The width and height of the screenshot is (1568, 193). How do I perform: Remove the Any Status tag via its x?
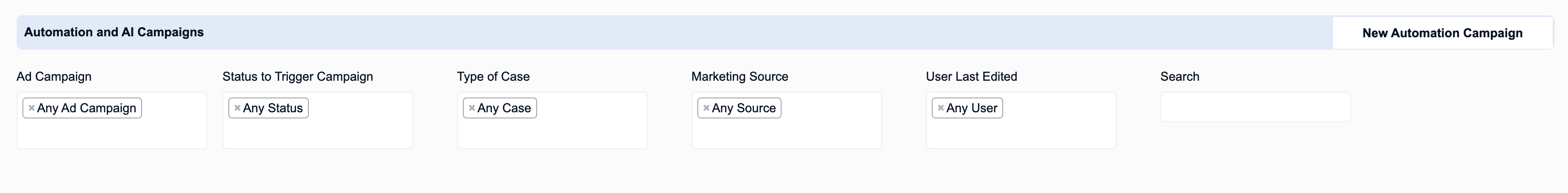[x=237, y=108]
